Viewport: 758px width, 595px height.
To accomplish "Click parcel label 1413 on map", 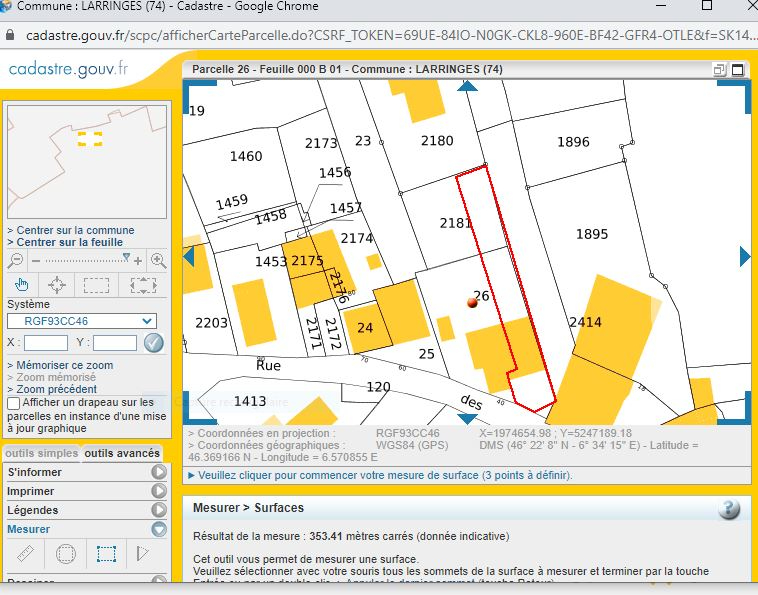I will (250, 401).
